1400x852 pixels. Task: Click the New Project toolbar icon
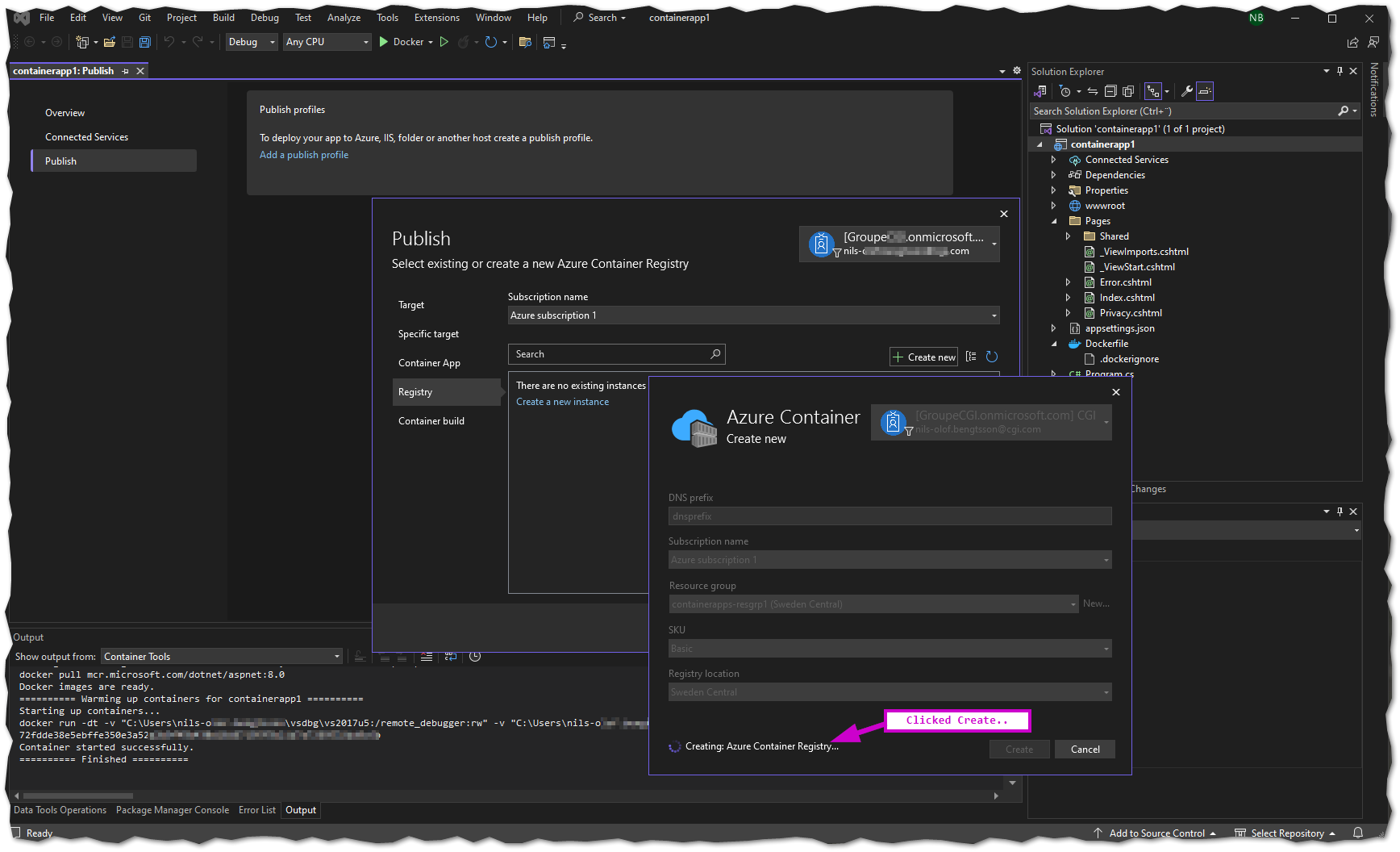[81, 42]
